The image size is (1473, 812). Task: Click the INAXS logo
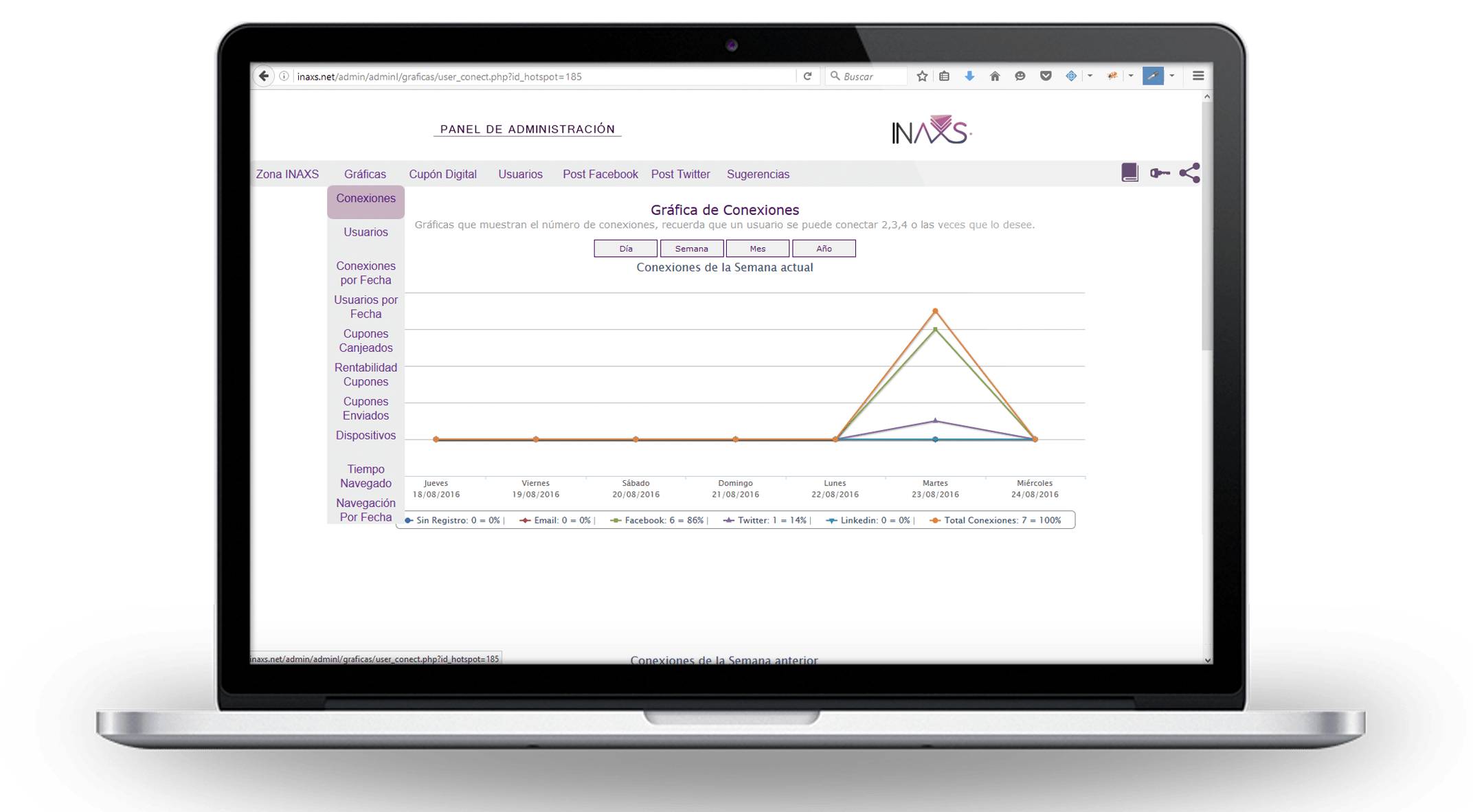pyautogui.click(x=931, y=130)
